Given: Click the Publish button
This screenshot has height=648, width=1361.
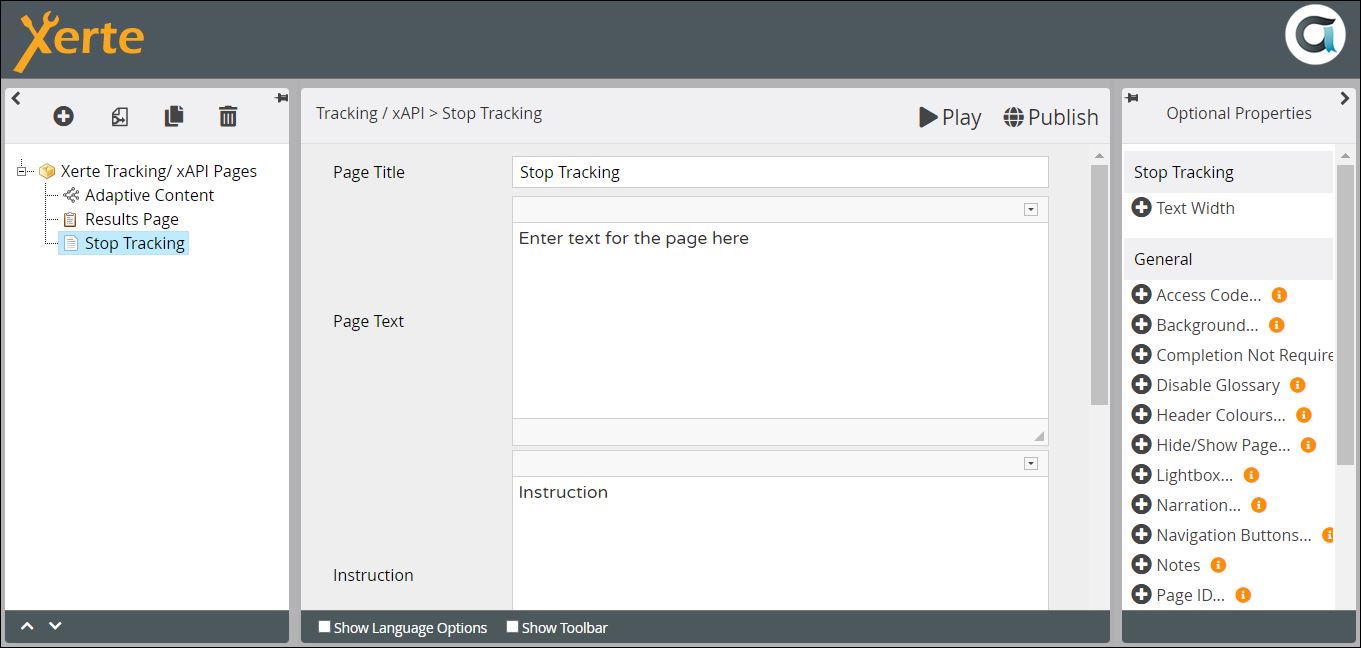Looking at the screenshot, I should point(1051,117).
